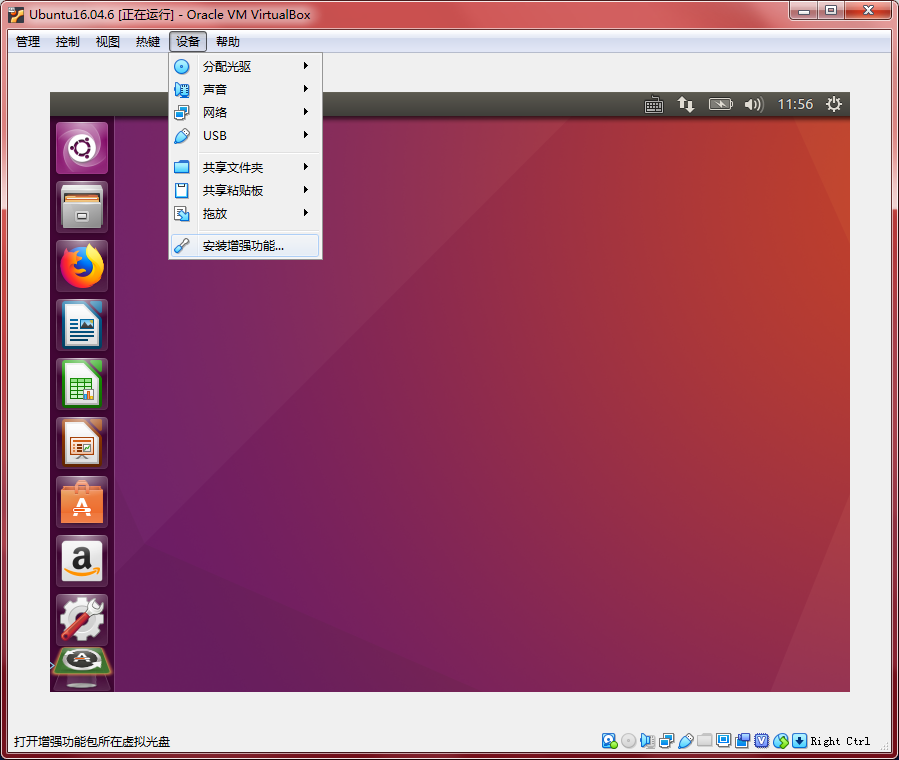
Task: Open the 热键 hotkey menu
Action: pyautogui.click(x=147, y=42)
